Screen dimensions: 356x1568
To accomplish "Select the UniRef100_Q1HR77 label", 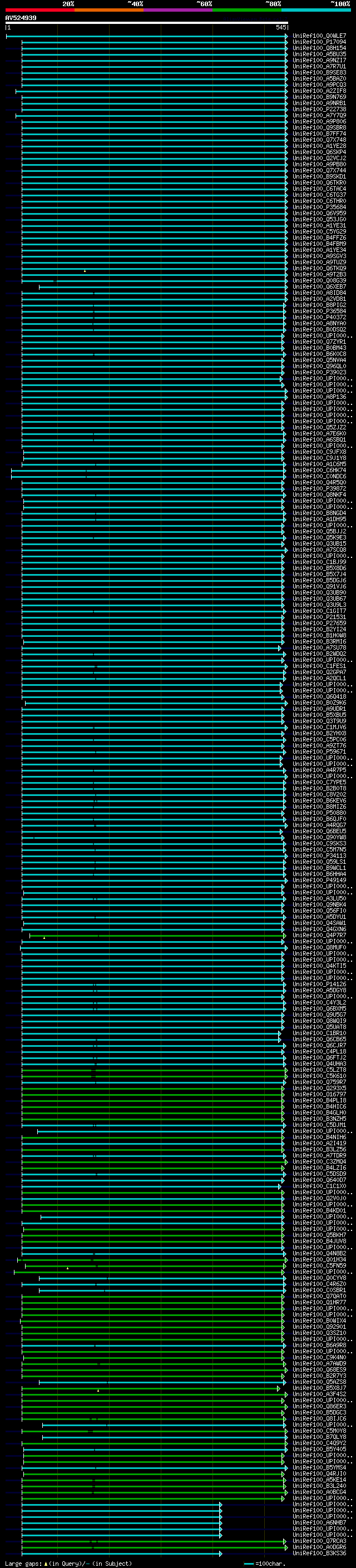I will [319, 1302].
